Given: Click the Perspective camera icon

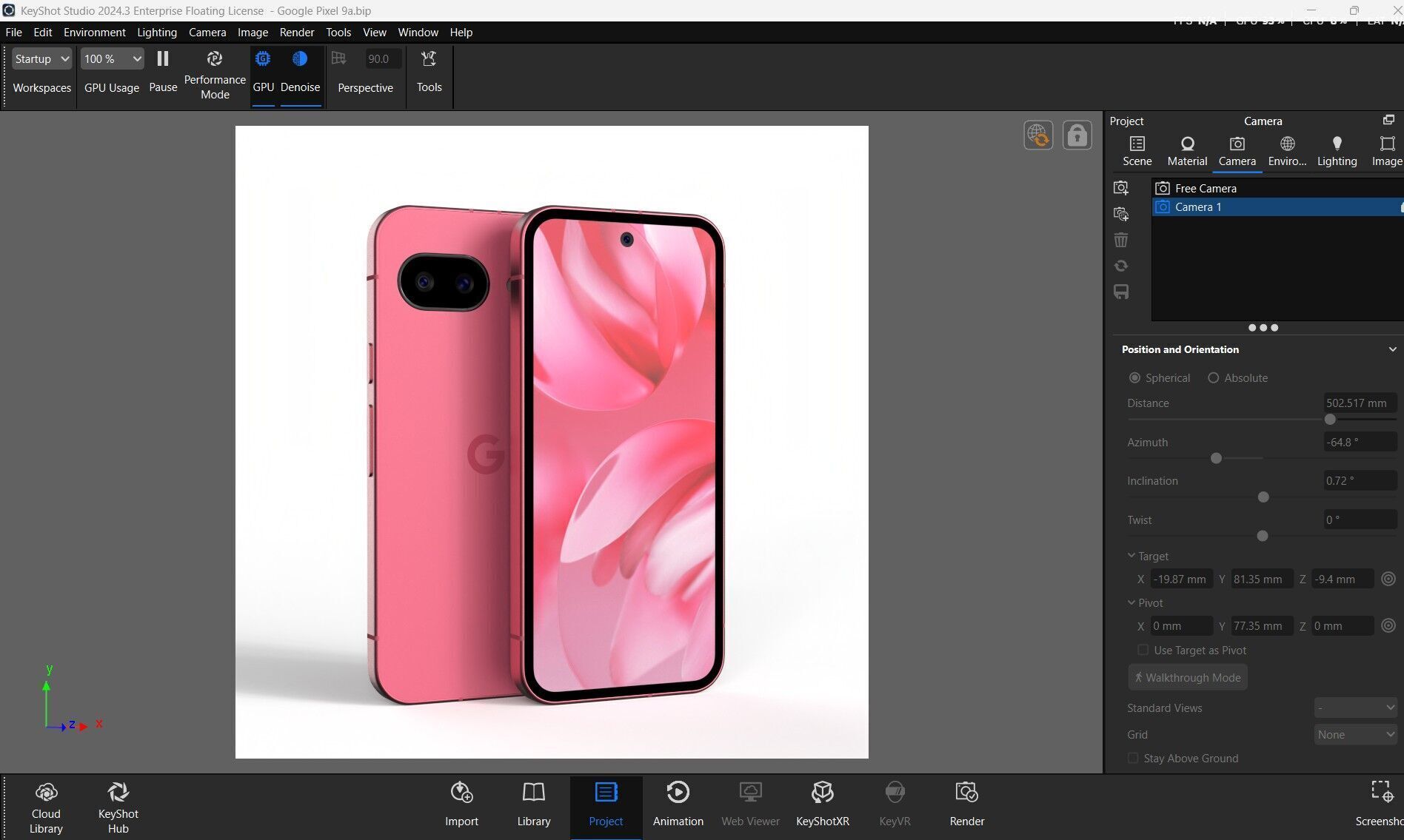Looking at the screenshot, I should click(339, 58).
